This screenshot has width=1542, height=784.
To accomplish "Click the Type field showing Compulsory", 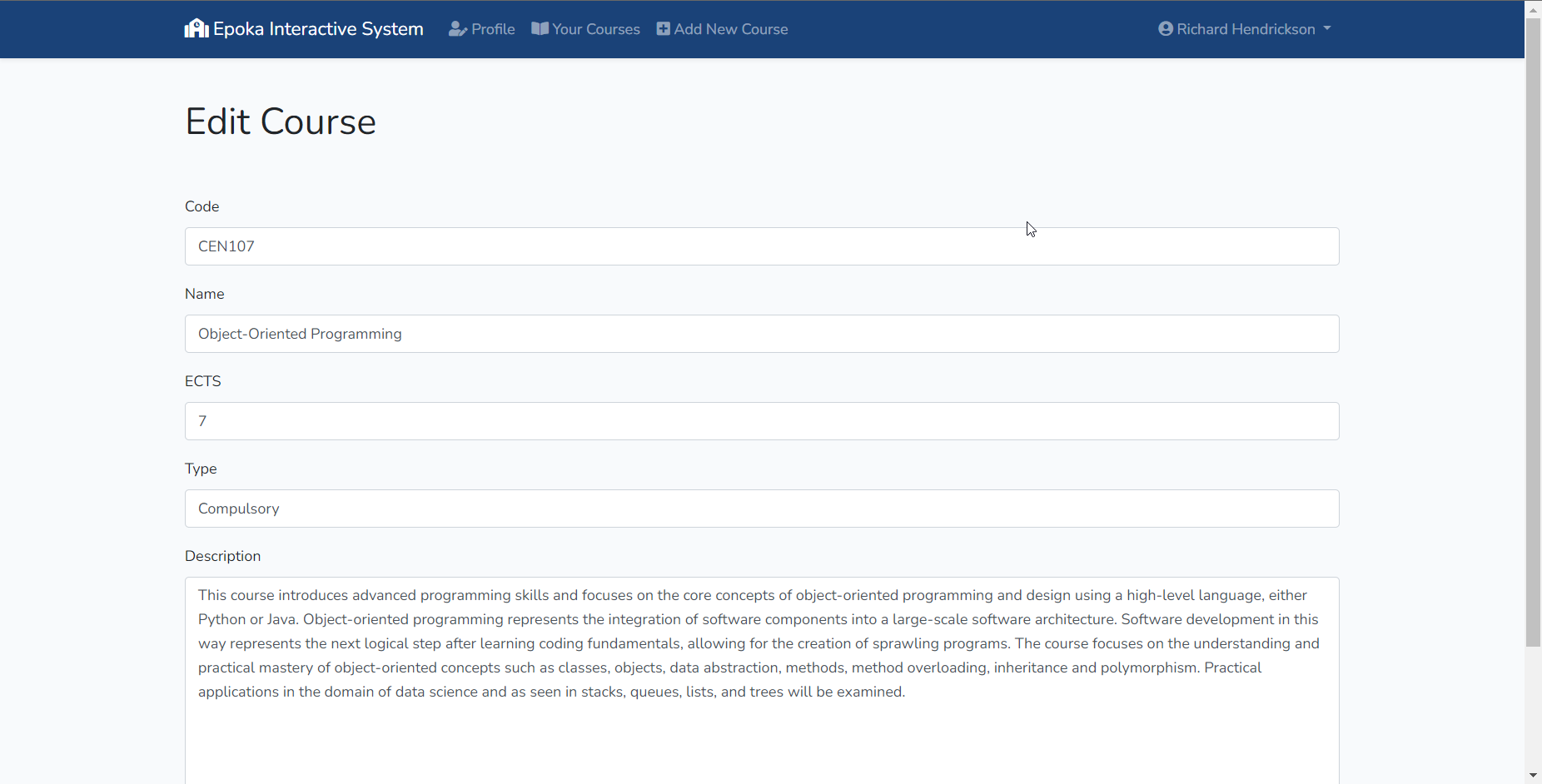I will pos(761,509).
